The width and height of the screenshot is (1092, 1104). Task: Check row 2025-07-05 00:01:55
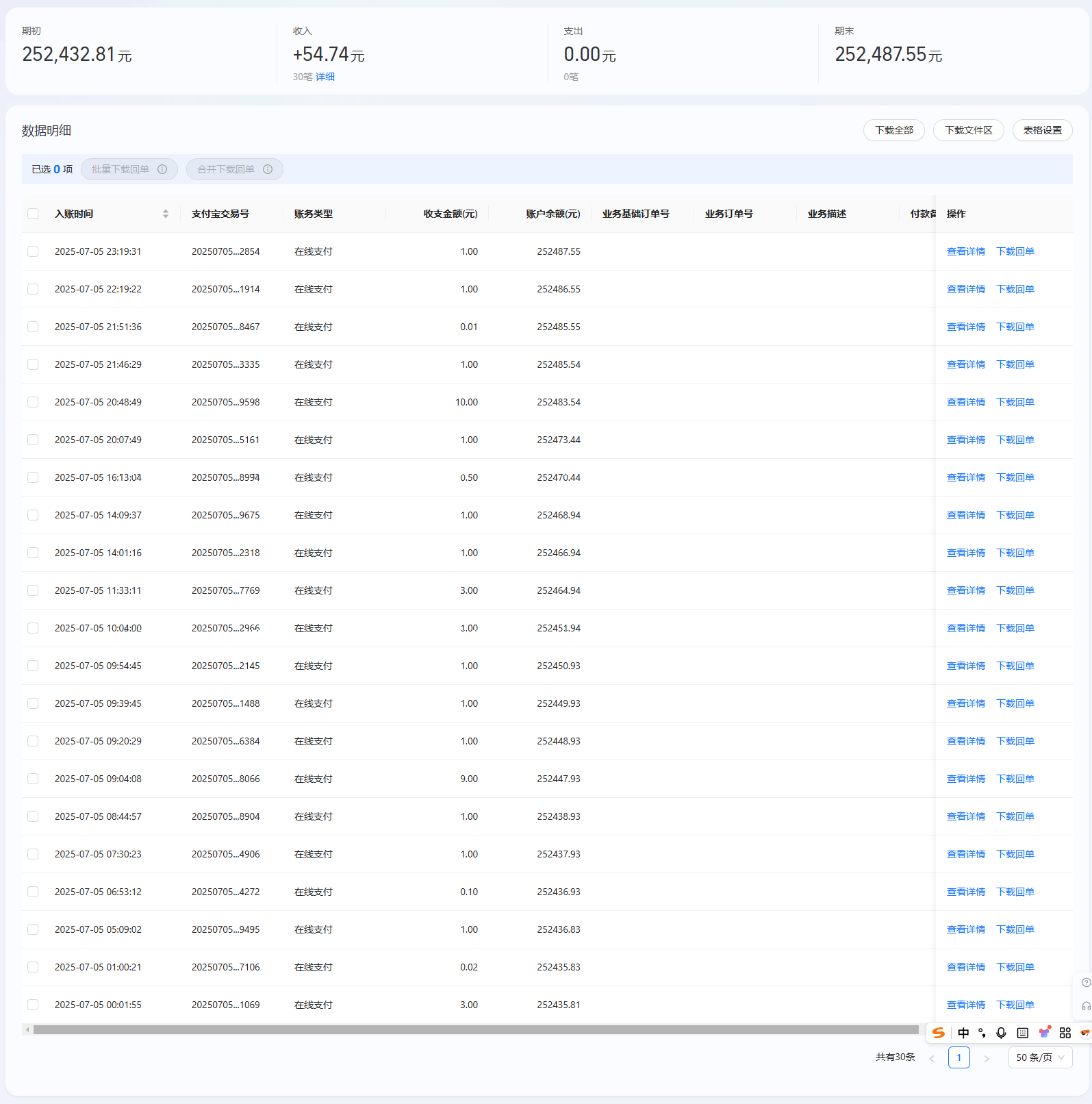[33, 1005]
